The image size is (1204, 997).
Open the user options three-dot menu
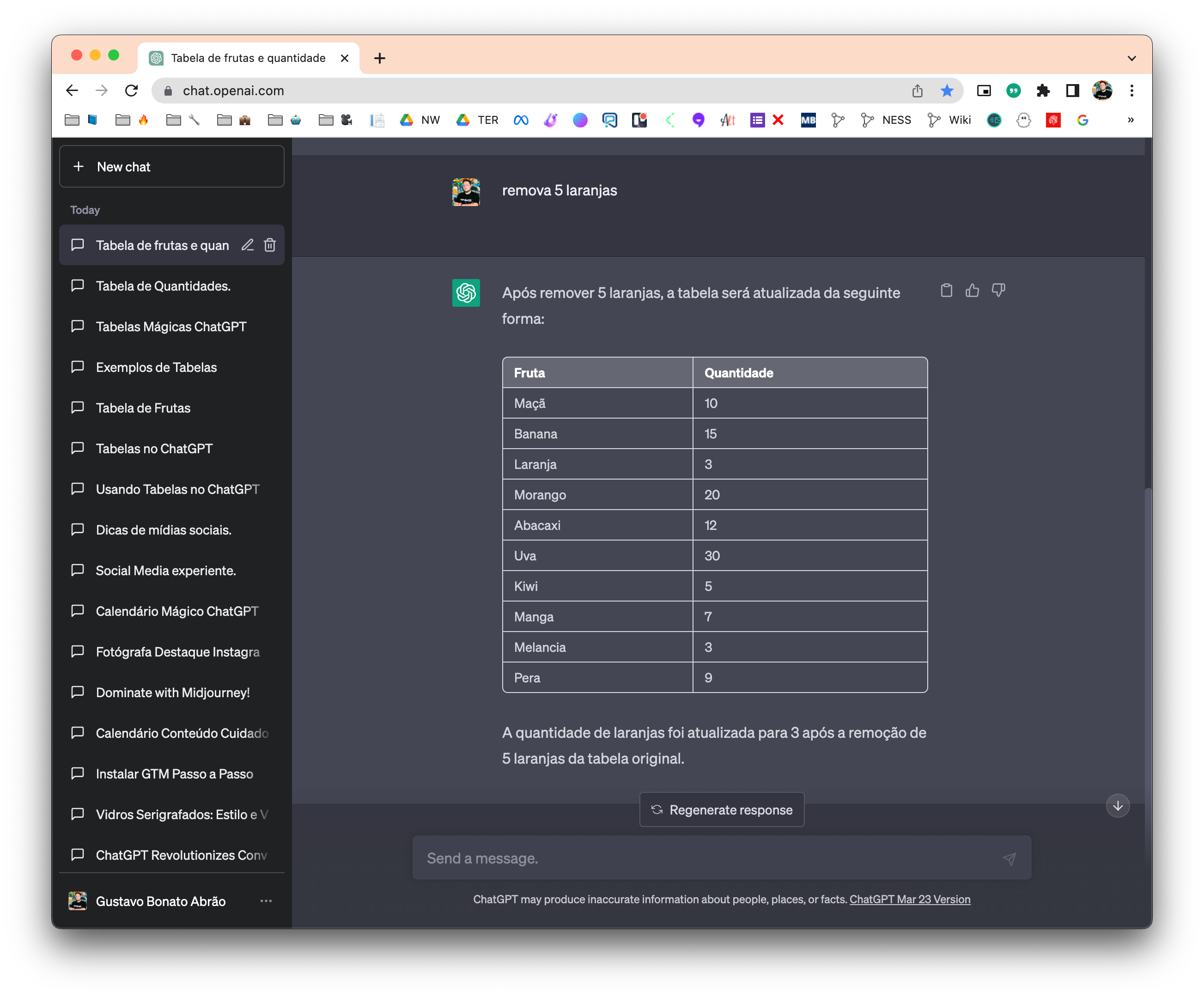(x=266, y=901)
